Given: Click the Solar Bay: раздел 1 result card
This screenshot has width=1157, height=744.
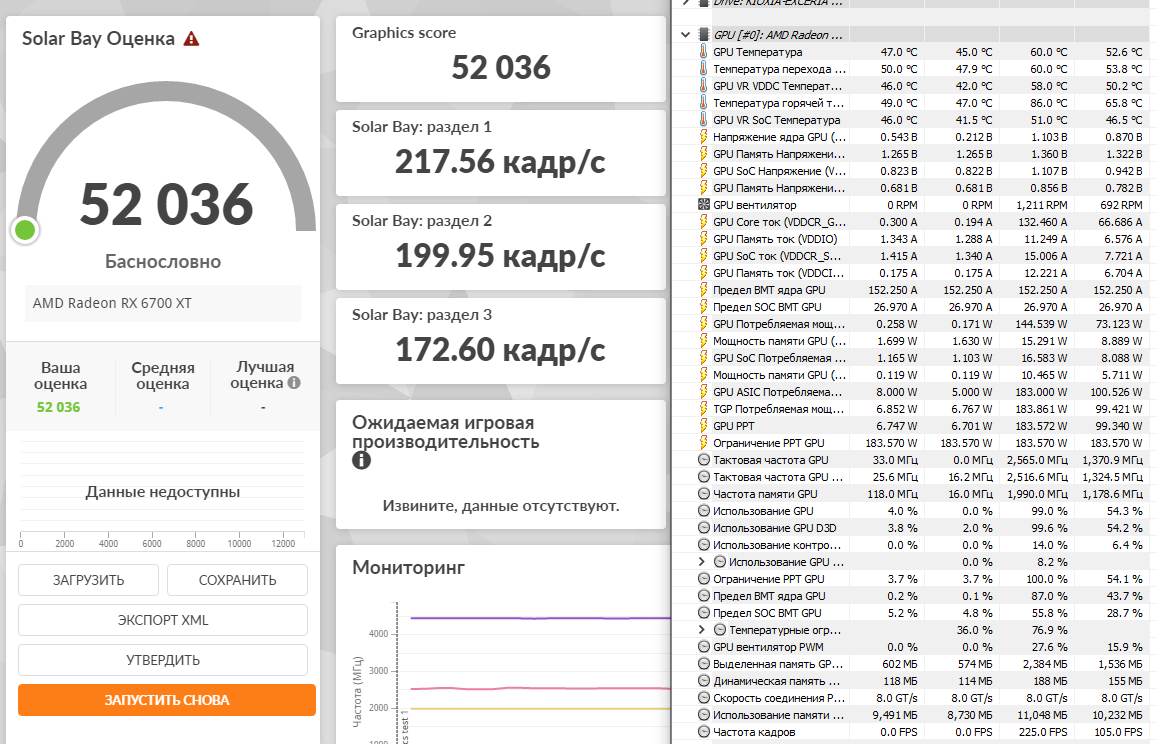Looking at the screenshot, I should pos(500,153).
